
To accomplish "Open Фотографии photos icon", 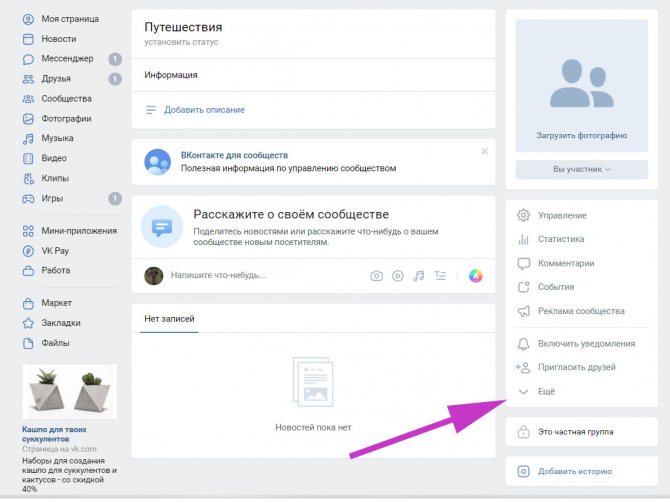I will (28, 119).
